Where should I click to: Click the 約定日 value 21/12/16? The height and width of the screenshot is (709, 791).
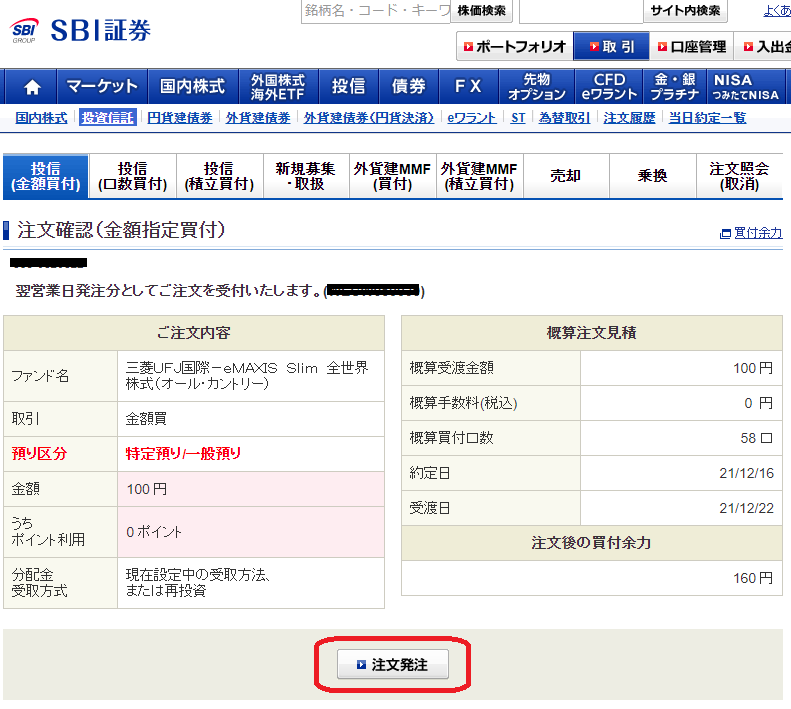click(747, 473)
